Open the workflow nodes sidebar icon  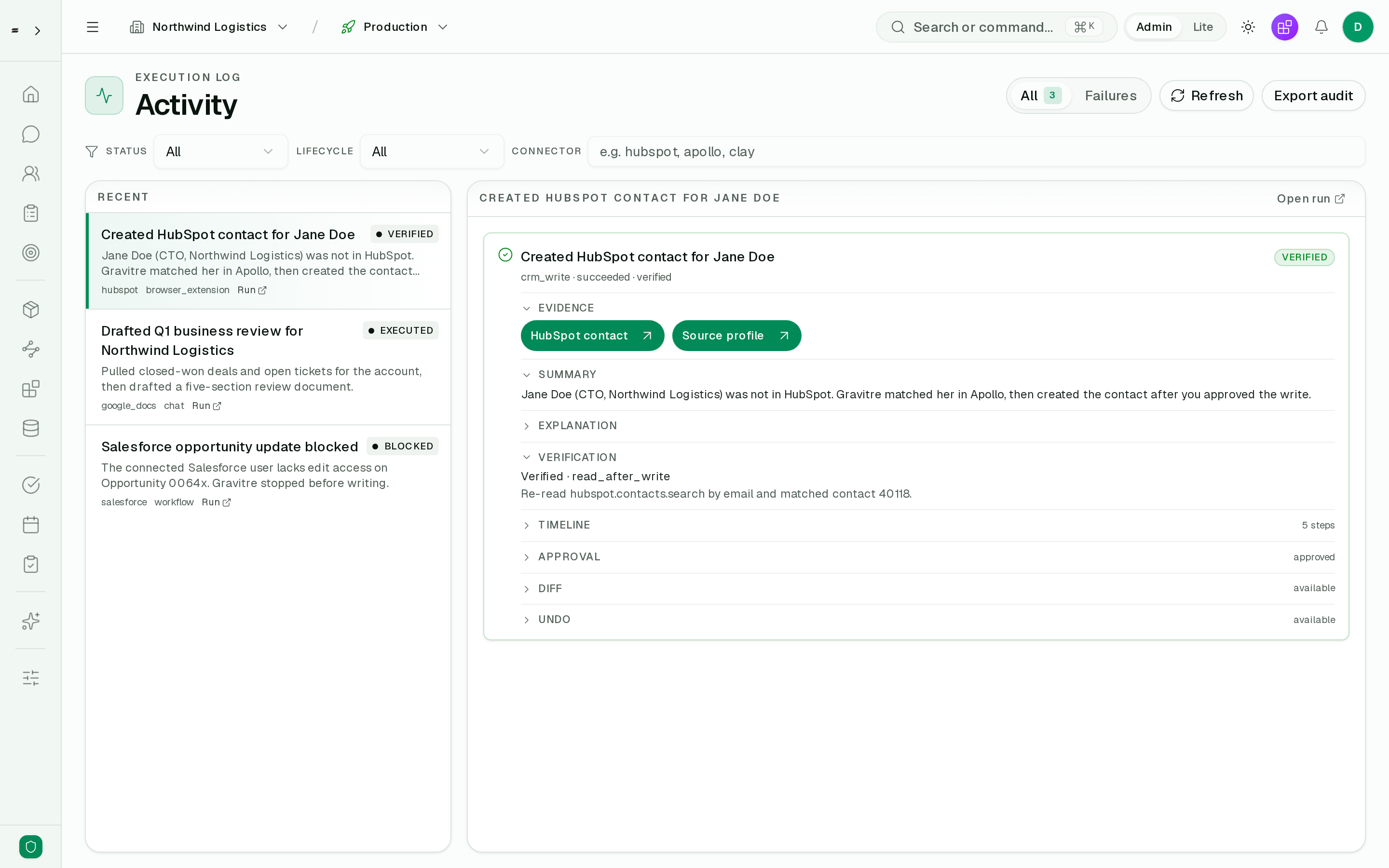click(30, 349)
